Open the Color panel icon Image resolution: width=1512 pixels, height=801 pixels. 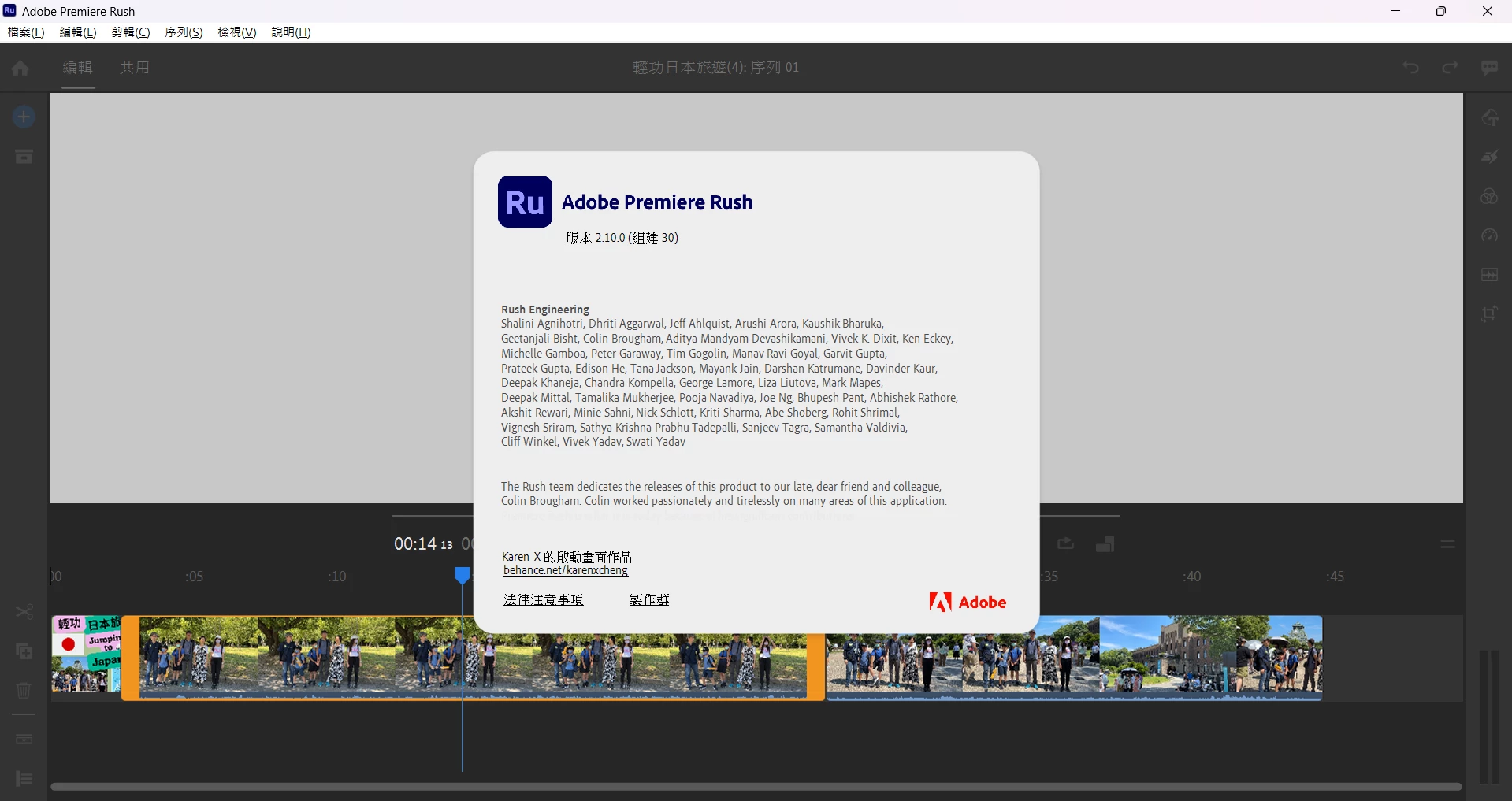point(1489,196)
